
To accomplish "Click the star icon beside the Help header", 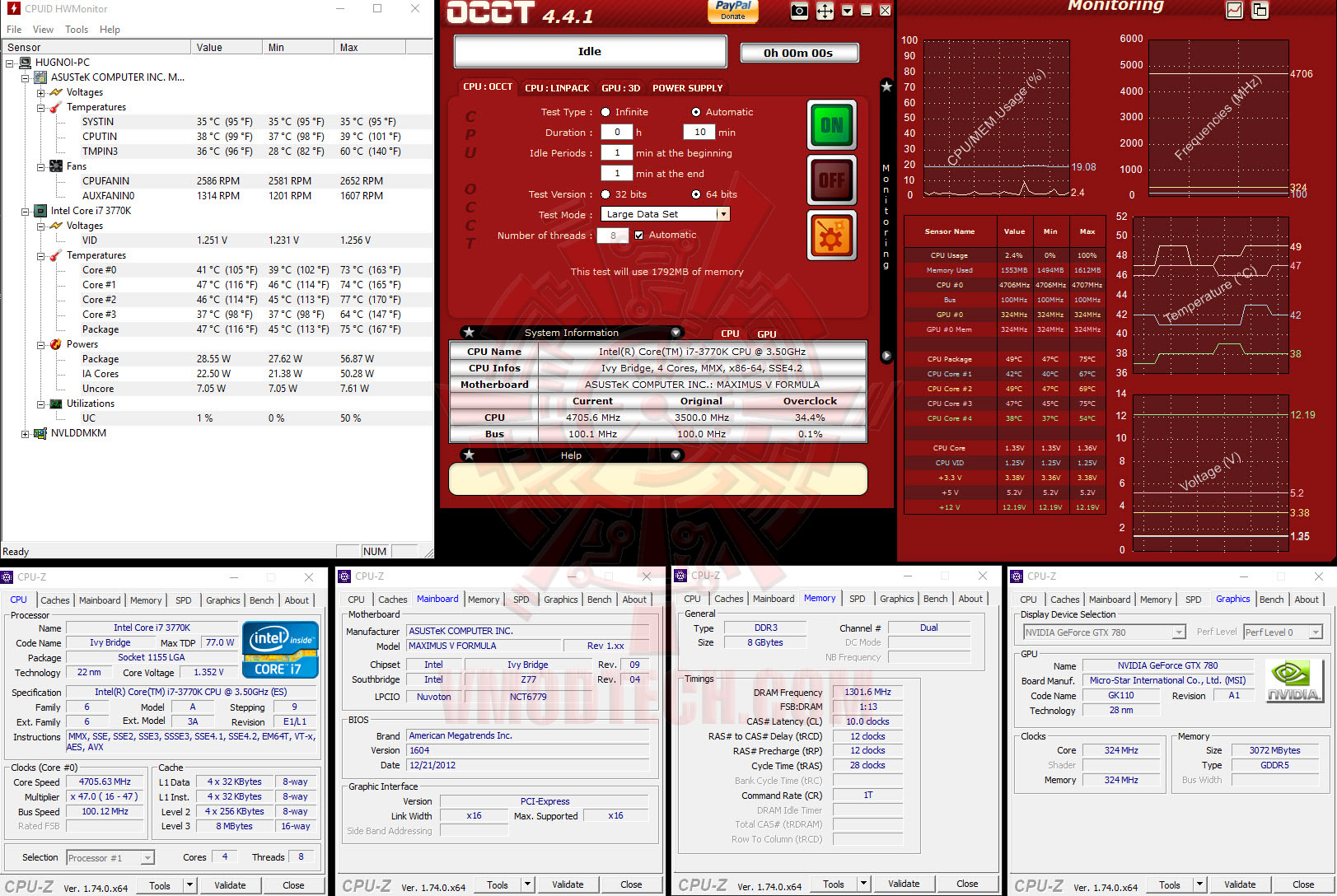I will pyautogui.click(x=469, y=455).
